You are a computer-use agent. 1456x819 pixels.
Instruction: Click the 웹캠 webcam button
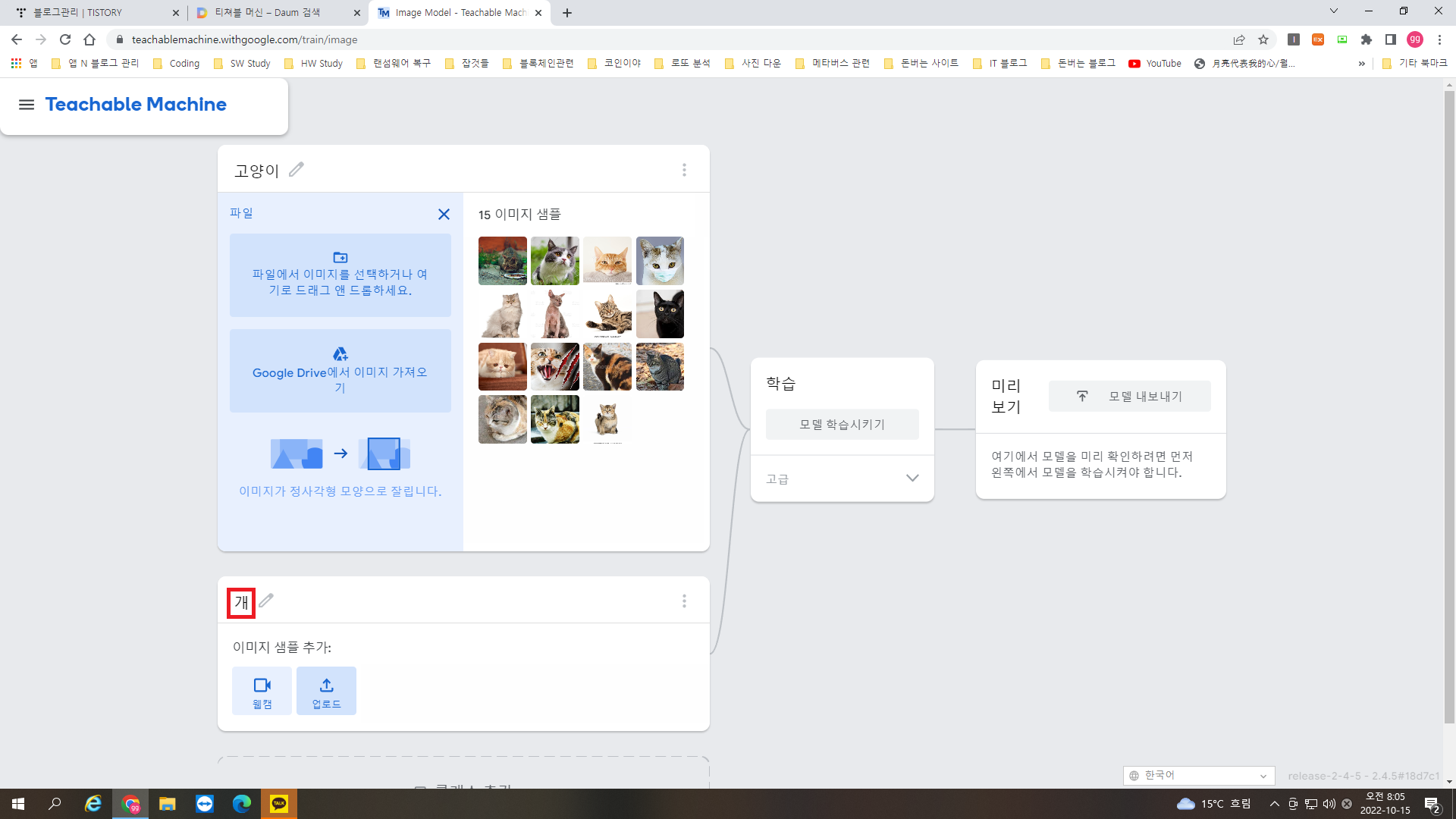pos(262,691)
